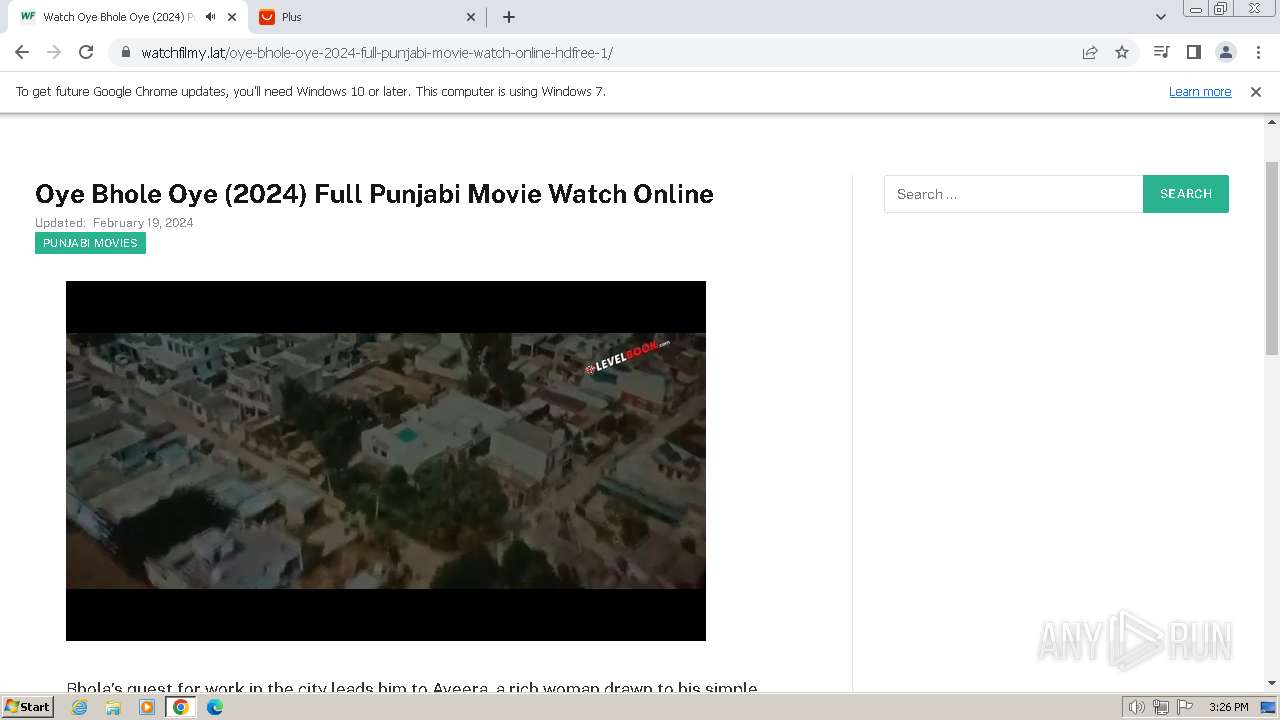The height and width of the screenshot is (720, 1280).
Task: Mute audio on Watch Oye Bhole Oye tab
Action: [210, 17]
